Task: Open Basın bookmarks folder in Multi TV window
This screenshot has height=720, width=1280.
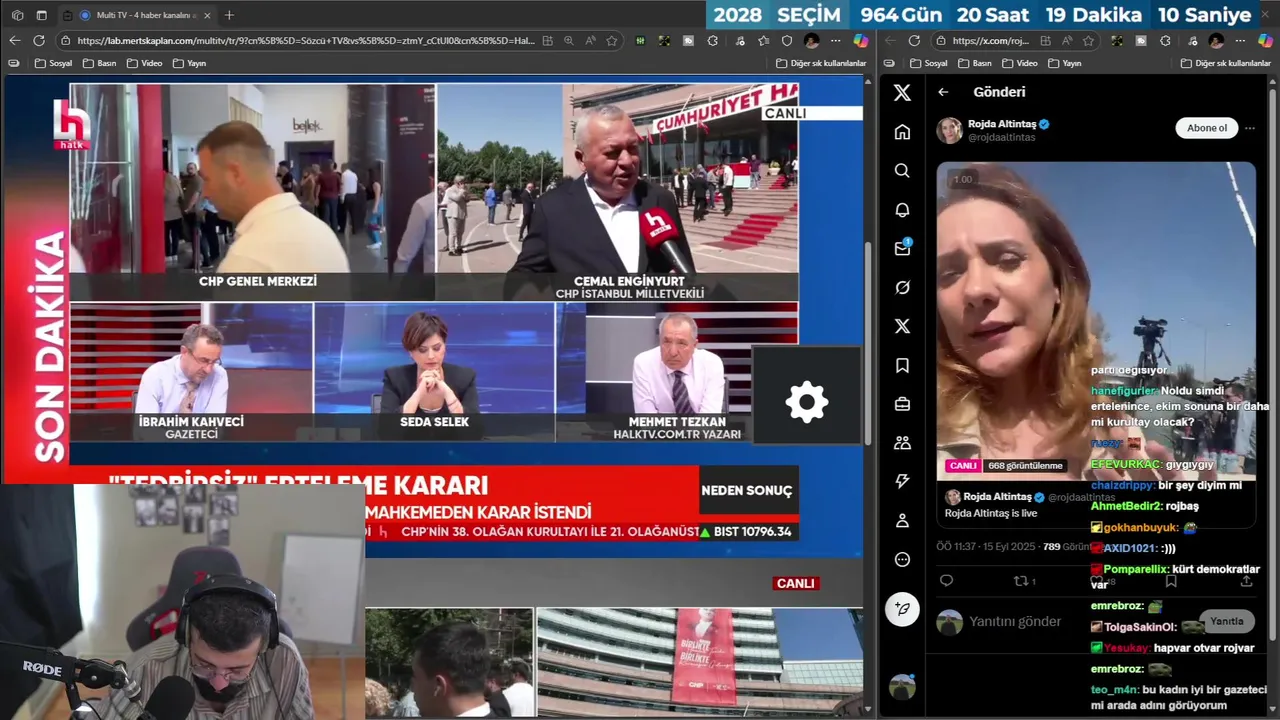Action: 100,63
